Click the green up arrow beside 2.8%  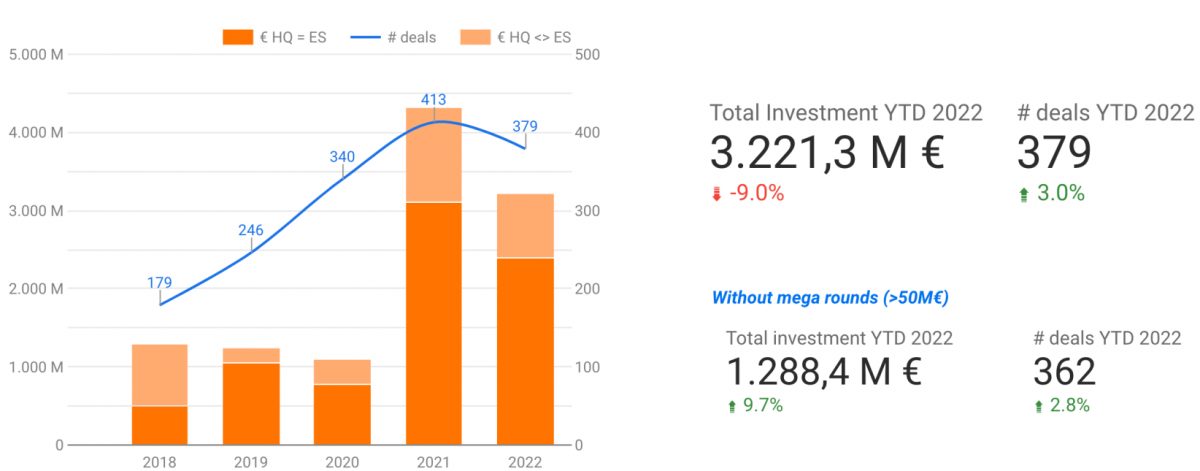pos(1039,406)
